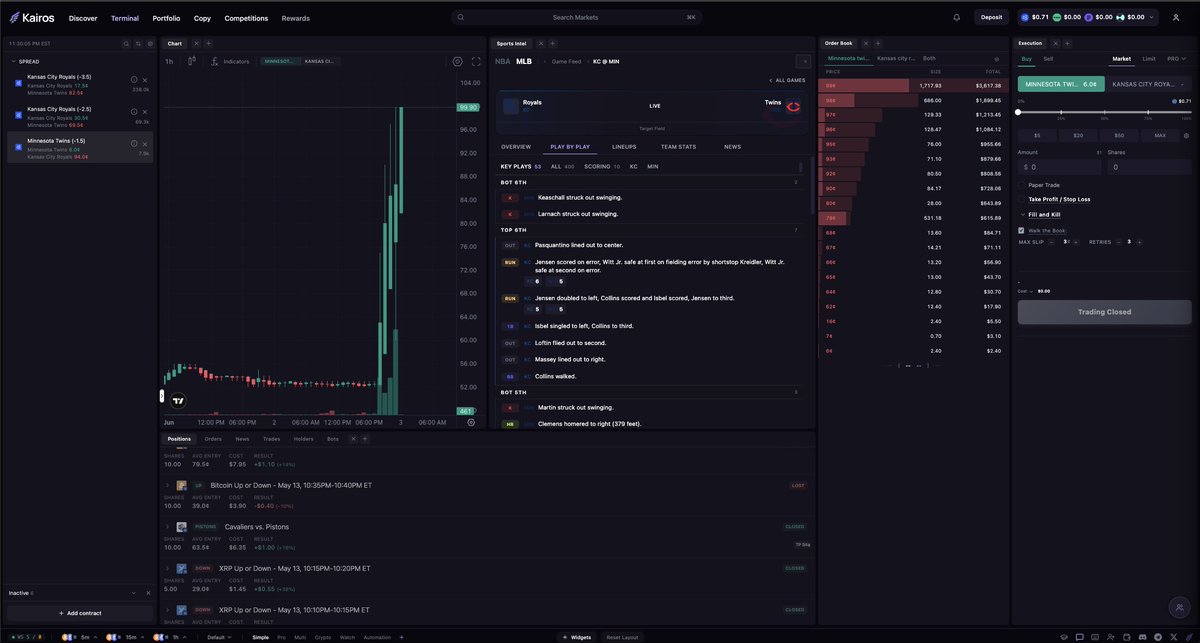
Task: Switch the order side to Sell
Action: pyautogui.click(x=1048, y=59)
